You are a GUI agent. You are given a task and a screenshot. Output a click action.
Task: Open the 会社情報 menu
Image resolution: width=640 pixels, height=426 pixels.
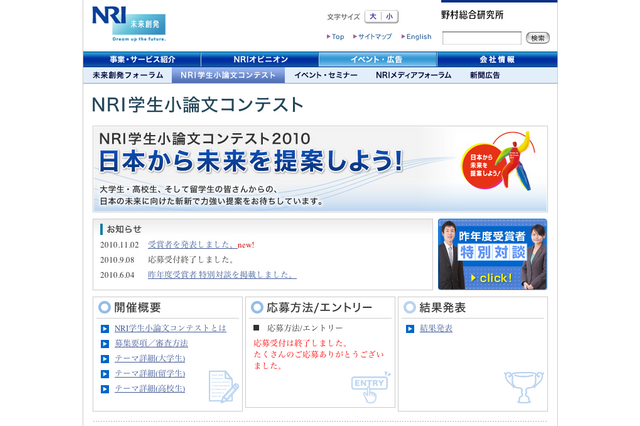click(497, 60)
